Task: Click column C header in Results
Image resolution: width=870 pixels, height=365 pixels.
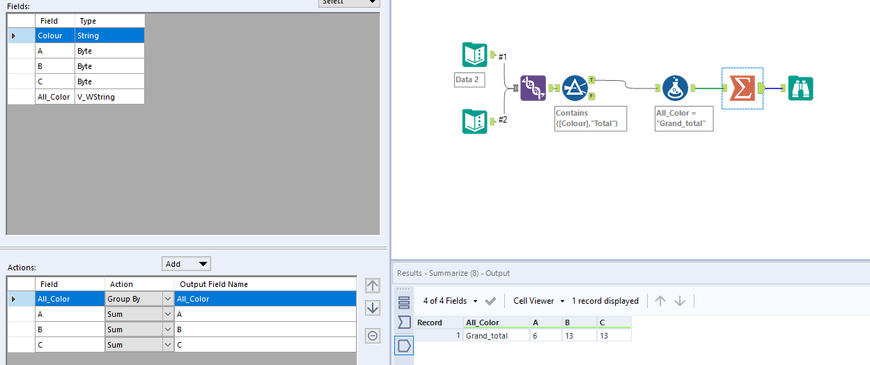Action: [614, 322]
